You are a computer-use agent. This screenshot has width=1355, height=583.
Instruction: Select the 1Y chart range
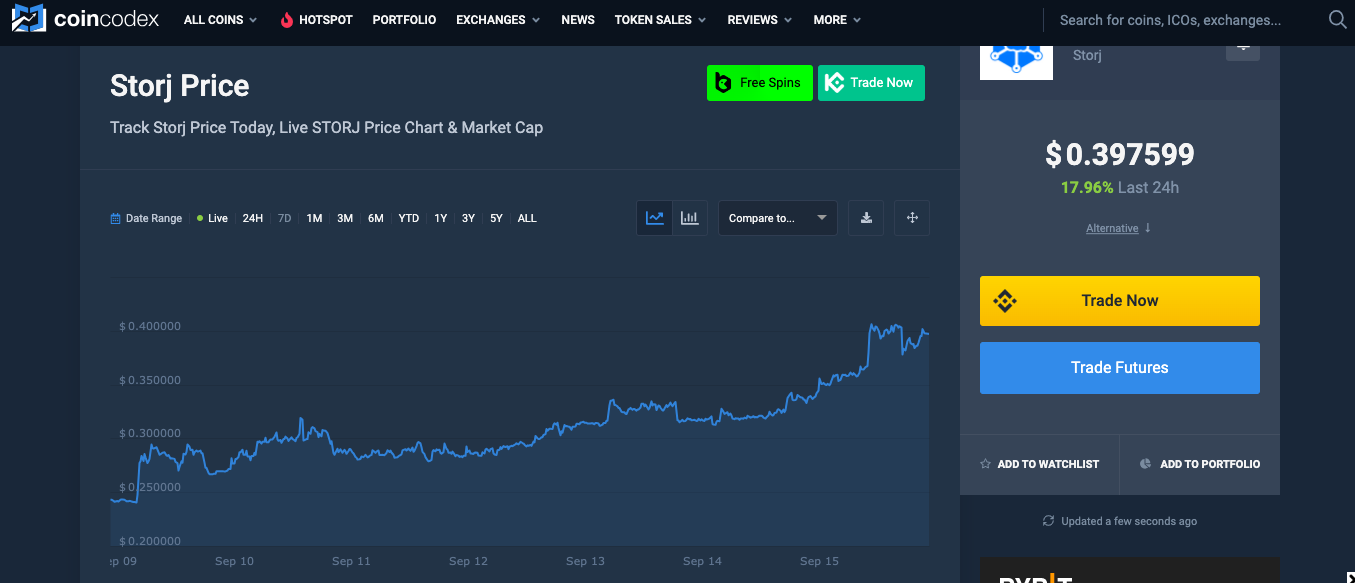441,218
